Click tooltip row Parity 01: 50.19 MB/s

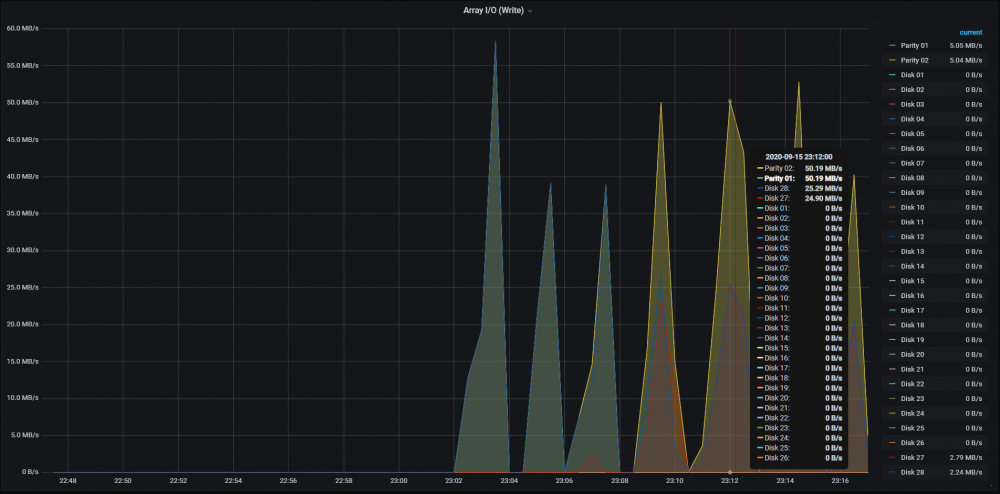799,178
